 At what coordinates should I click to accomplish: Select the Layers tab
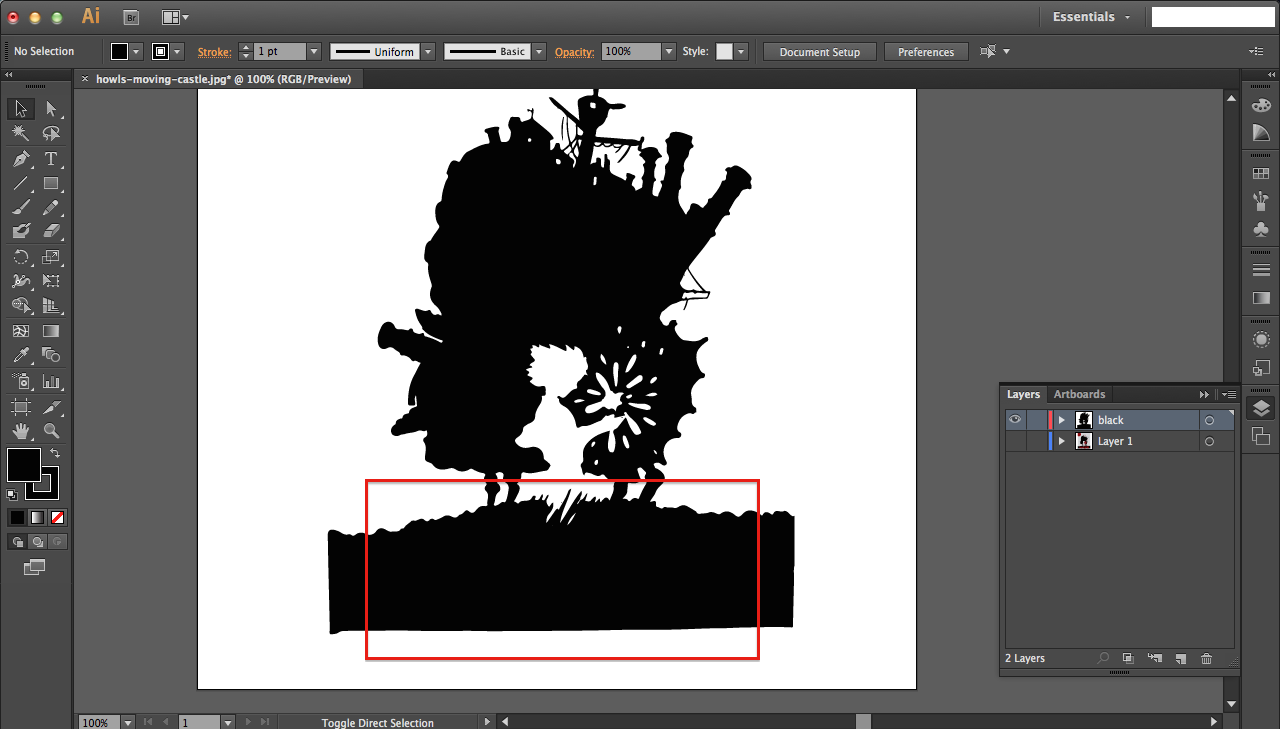(x=1023, y=394)
